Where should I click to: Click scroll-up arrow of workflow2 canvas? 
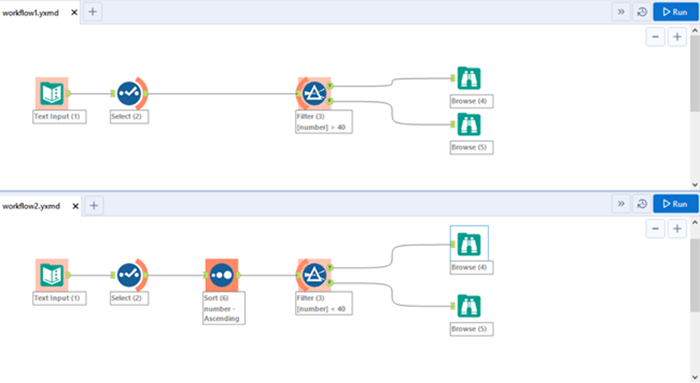pyautogui.click(x=695, y=222)
